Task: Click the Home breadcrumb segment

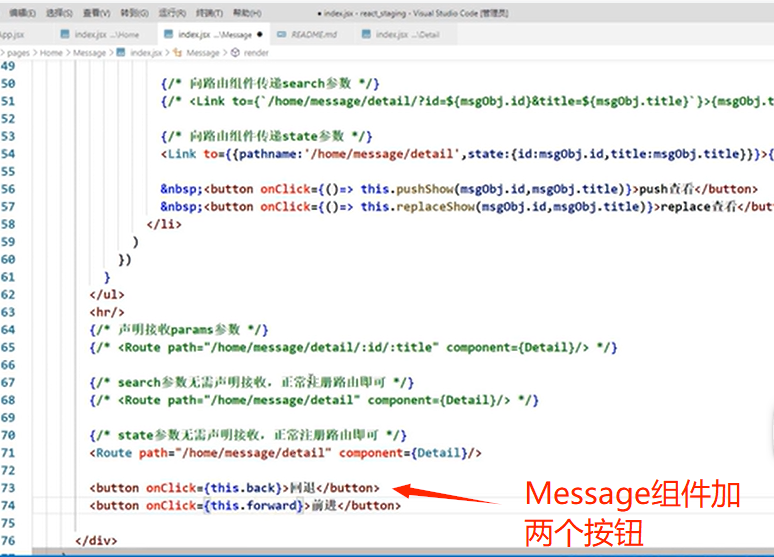Action: [51, 53]
